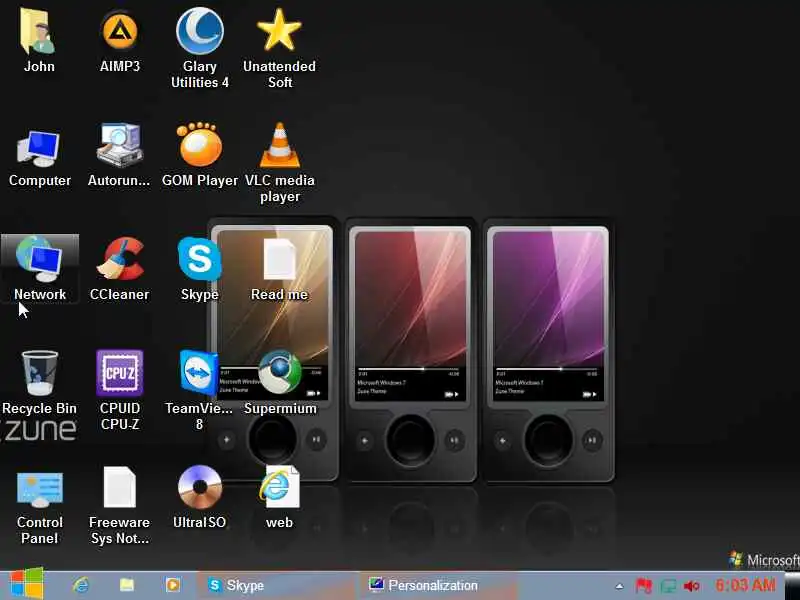800x600 pixels.
Task: Select the Network desktop icon
Action: tap(40, 268)
